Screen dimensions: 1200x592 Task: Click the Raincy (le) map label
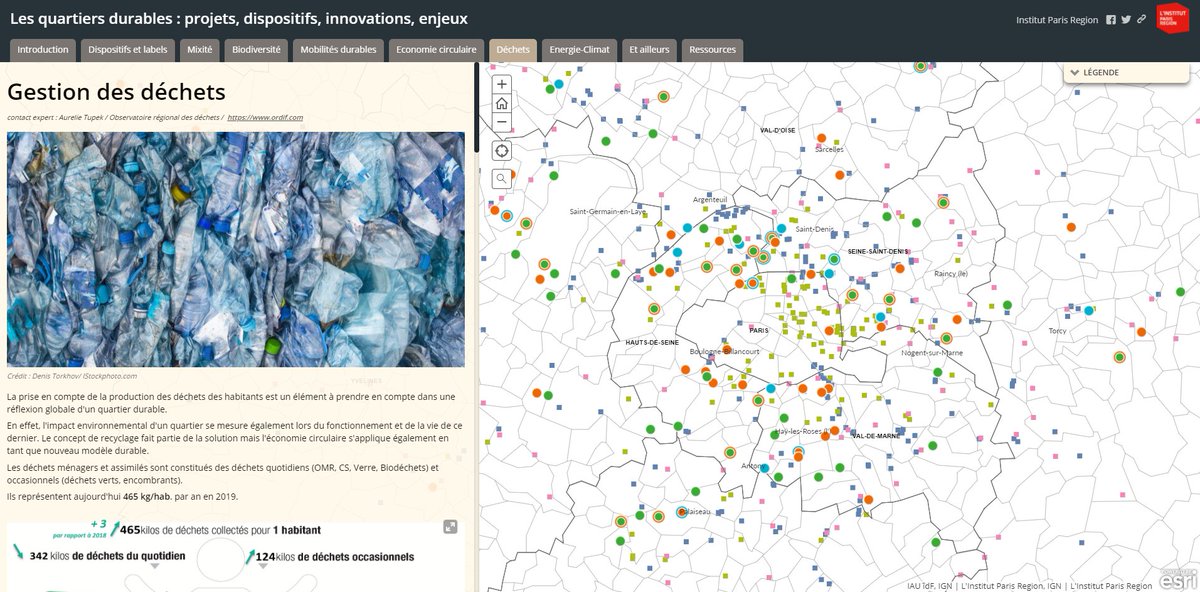950,273
